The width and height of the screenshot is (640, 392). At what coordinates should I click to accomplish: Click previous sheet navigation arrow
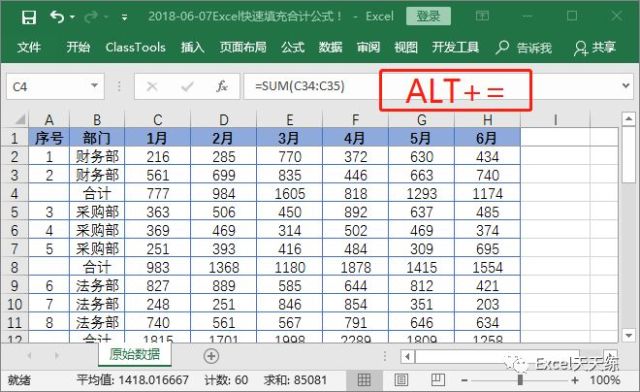click(29, 356)
